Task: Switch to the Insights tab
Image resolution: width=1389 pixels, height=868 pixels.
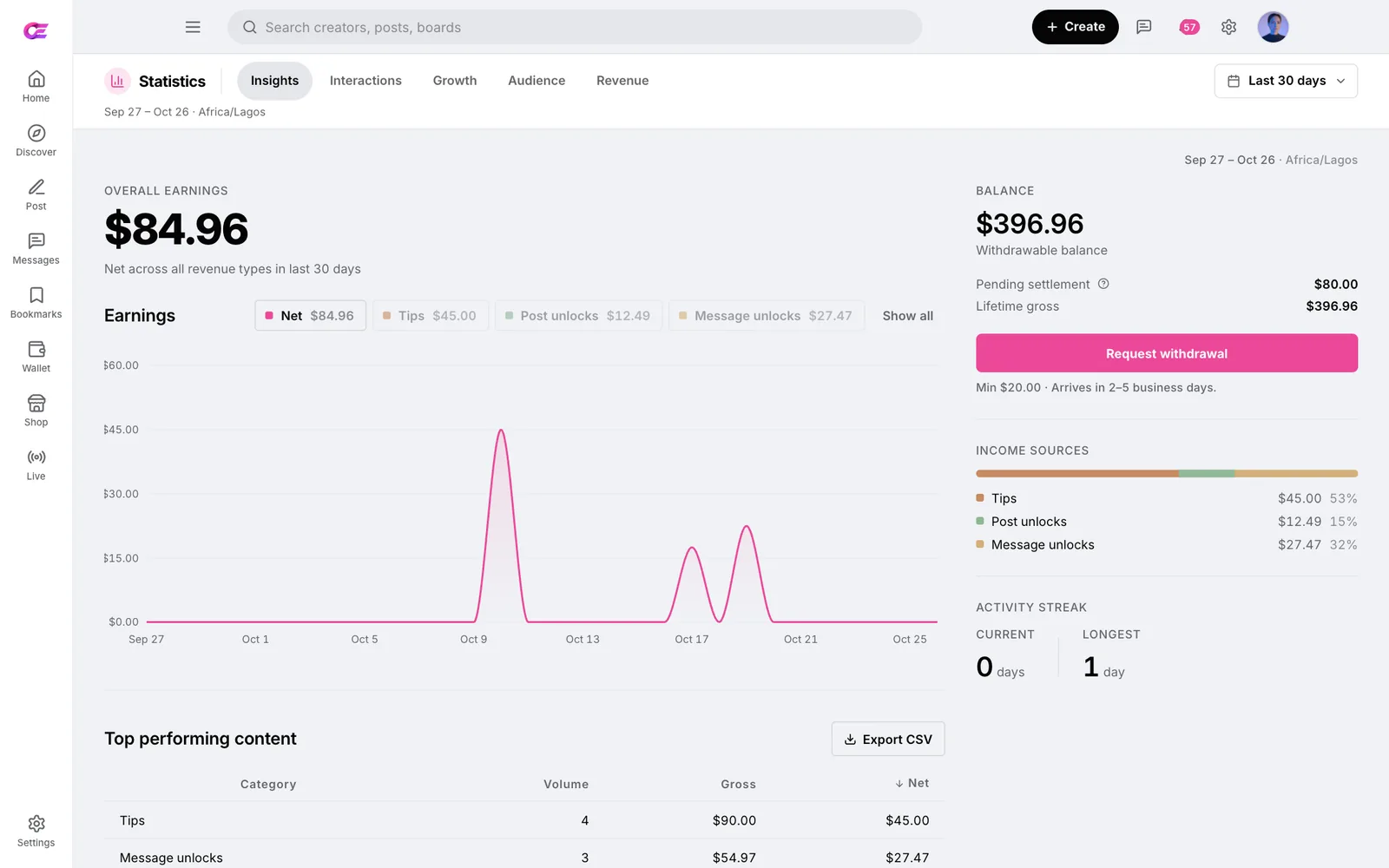Action: (274, 81)
